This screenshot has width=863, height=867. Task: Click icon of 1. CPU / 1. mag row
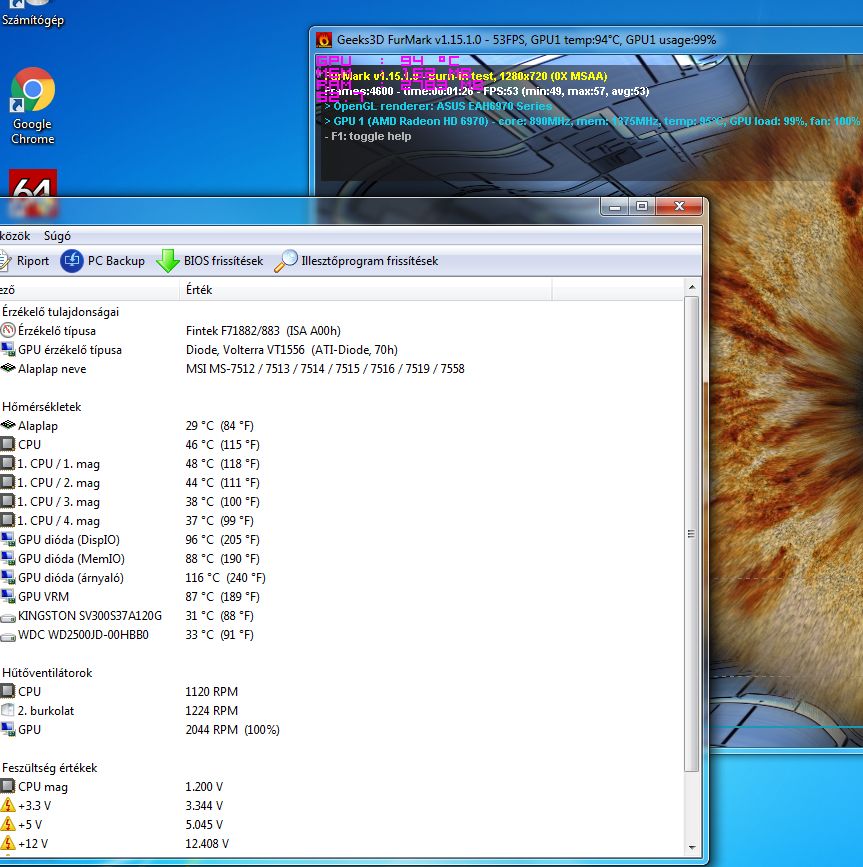click(8, 463)
